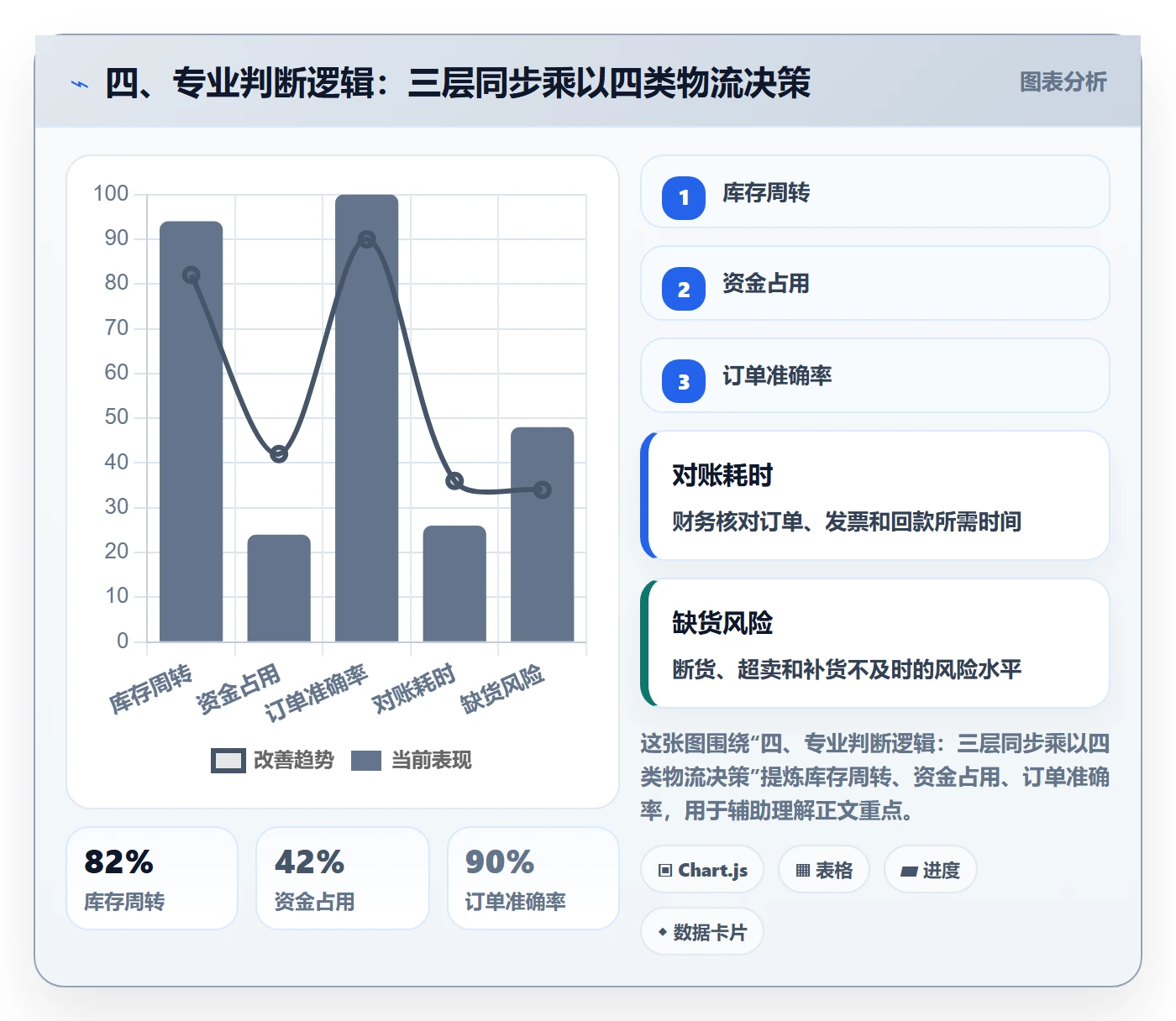Click the lightning icon beside the title
Image resolution: width=1176 pixels, height=1021 pixels.
coord(80,84)
